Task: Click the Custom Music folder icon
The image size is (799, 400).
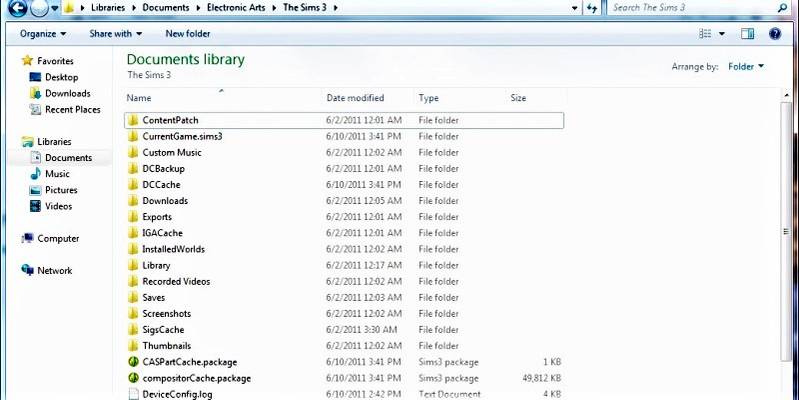Action: [133, 152]
